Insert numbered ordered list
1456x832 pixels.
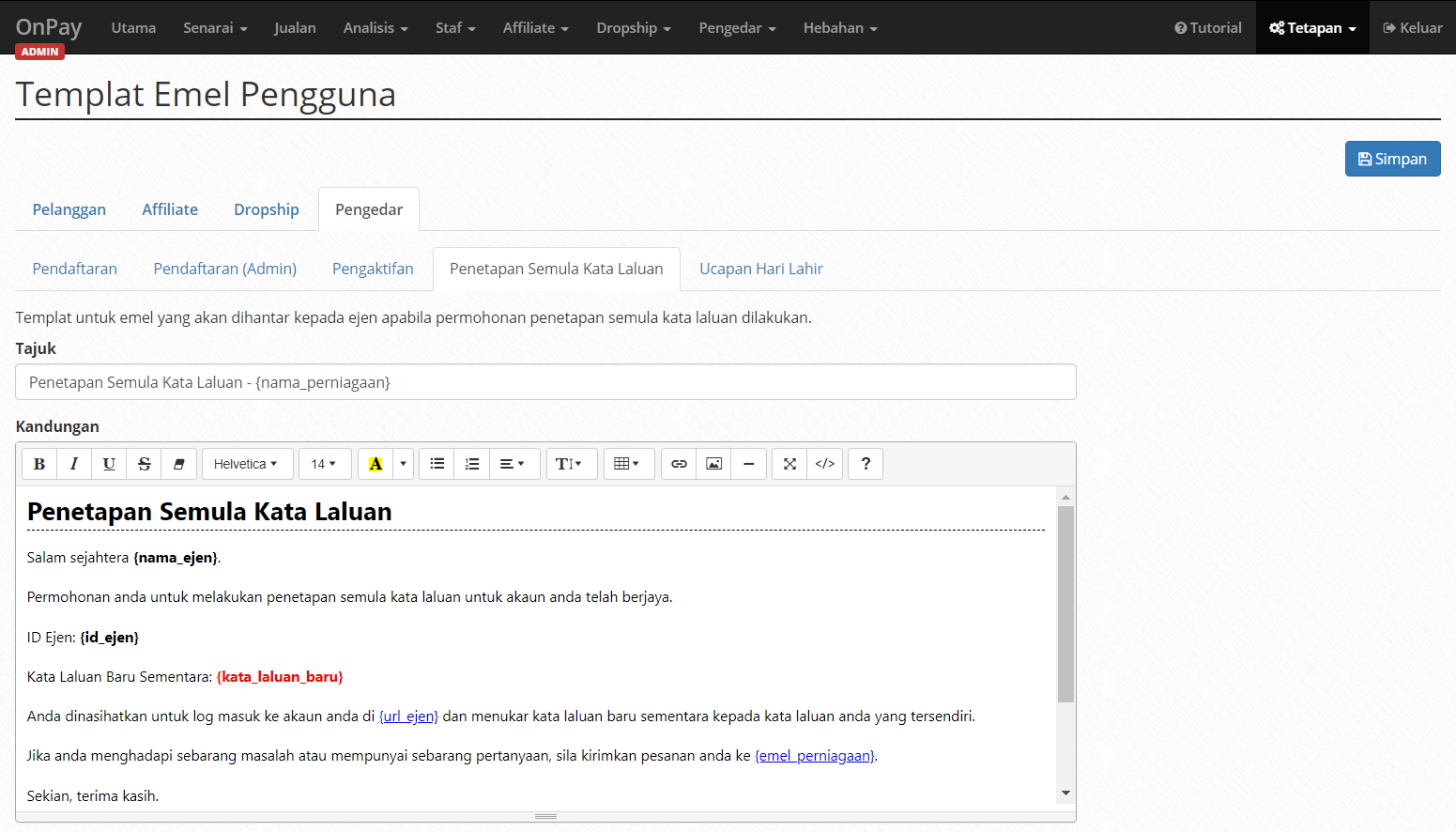(472, 464)
